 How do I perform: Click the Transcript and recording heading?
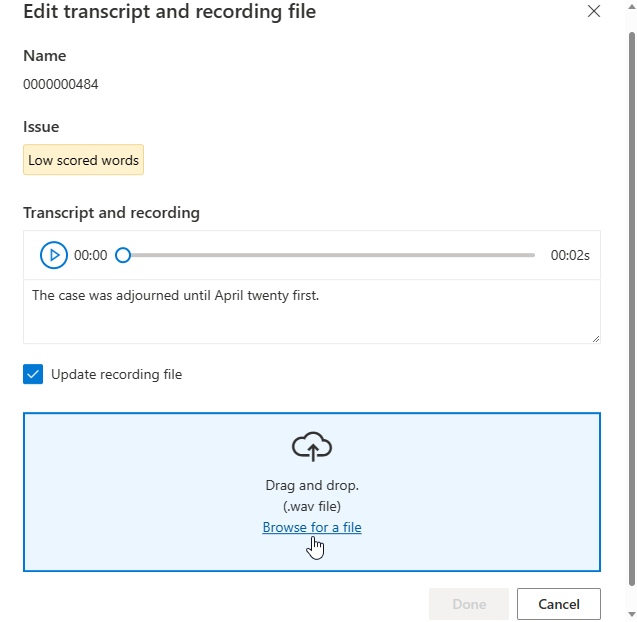coord(111,213)
